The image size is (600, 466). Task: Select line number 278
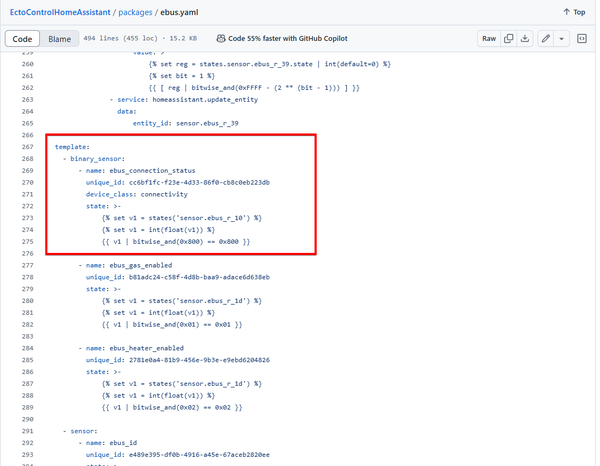coord(26,265)
